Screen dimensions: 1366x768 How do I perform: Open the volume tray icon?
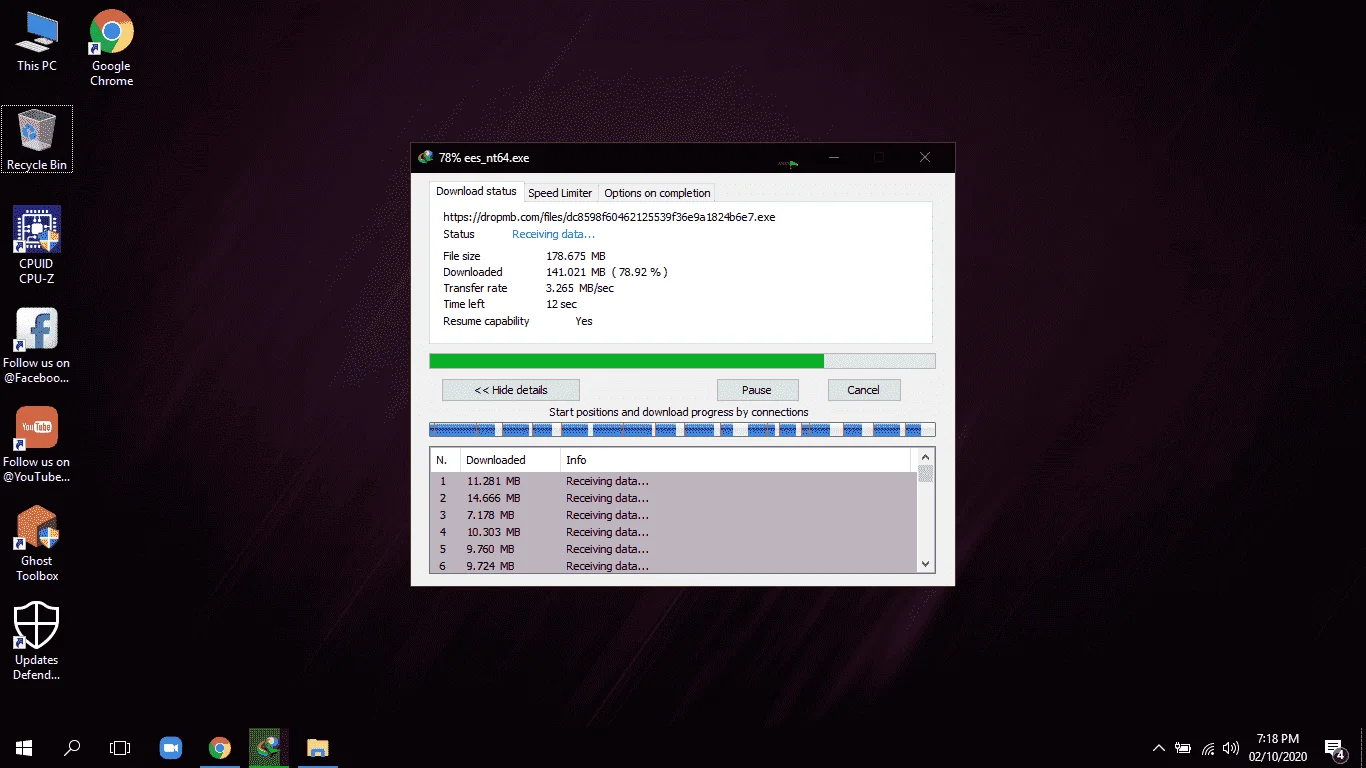coord(1231,747)
